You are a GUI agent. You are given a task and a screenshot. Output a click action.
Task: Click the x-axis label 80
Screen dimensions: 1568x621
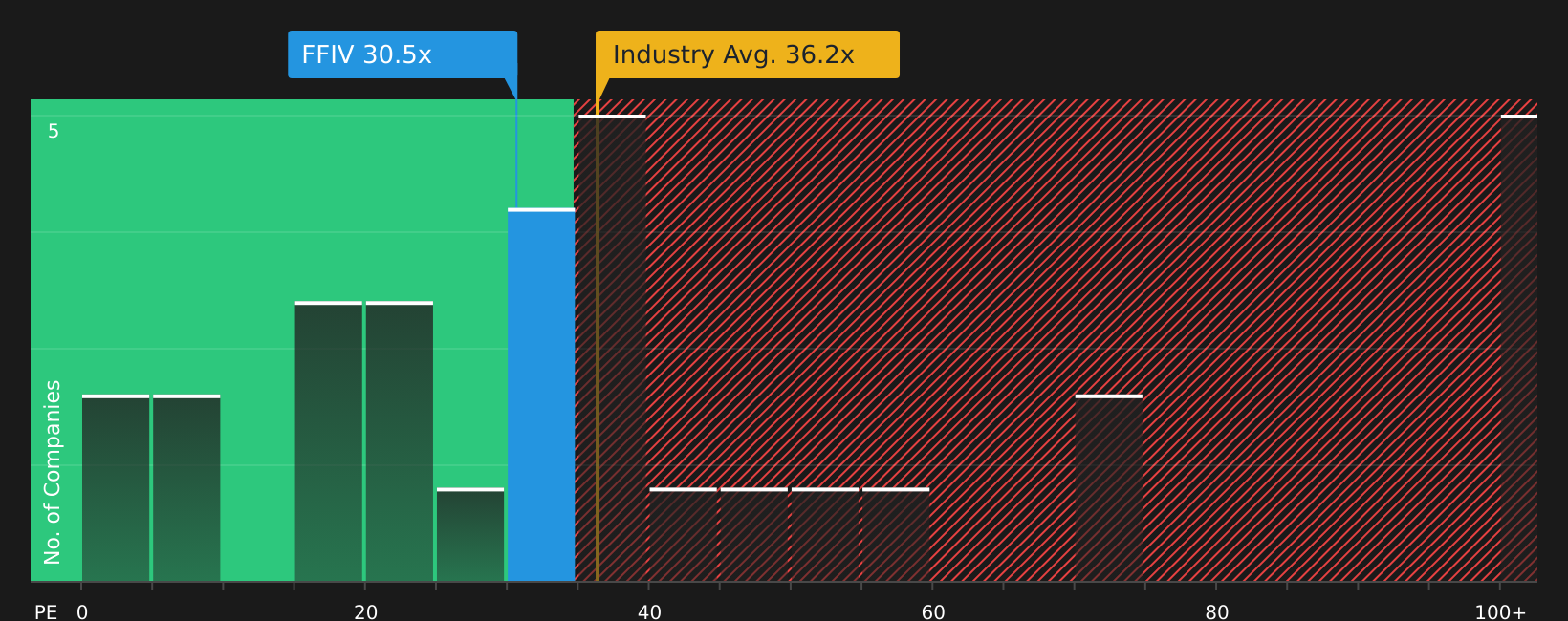click(1217, 612)
